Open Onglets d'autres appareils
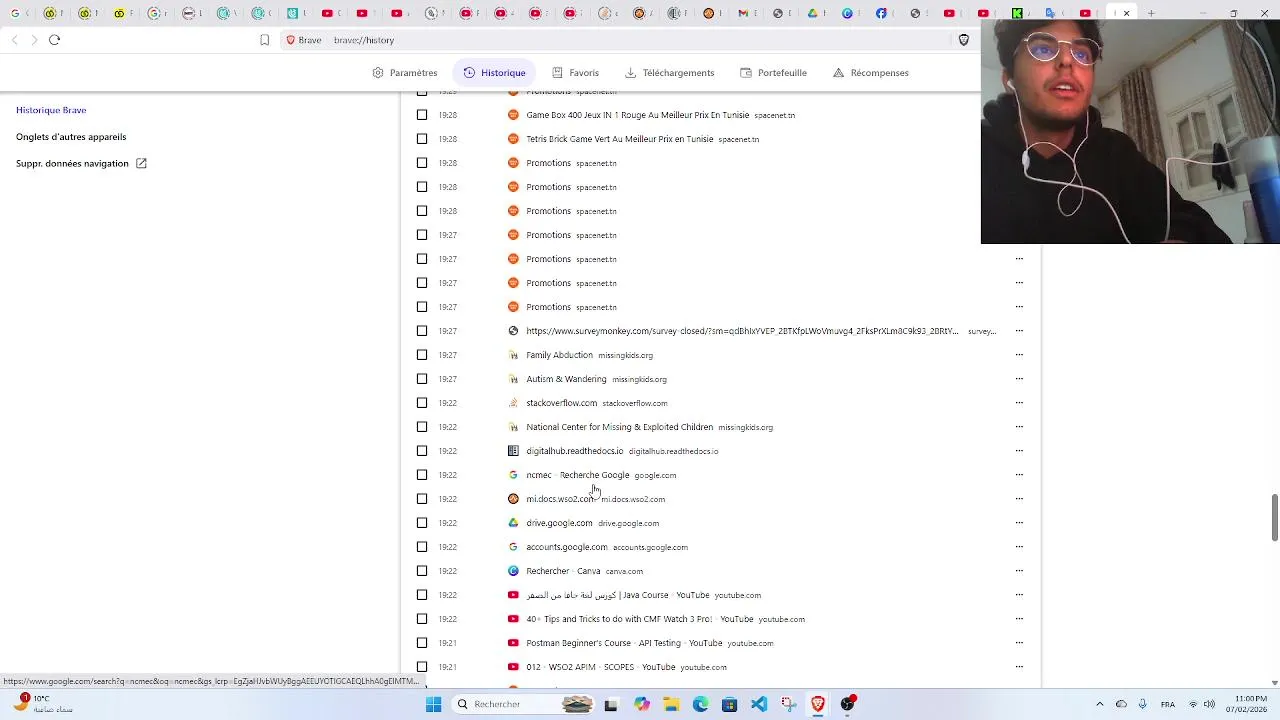 [71, 137]
